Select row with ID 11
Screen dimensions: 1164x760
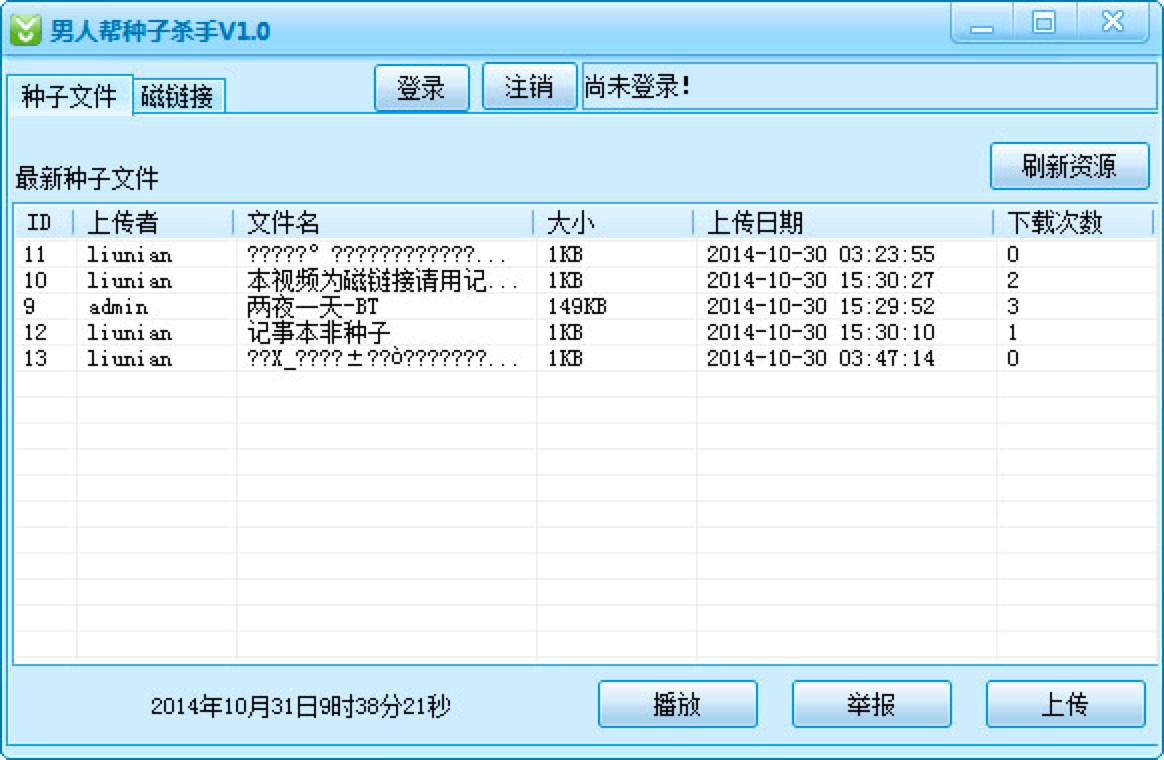(x=585, y=255)
